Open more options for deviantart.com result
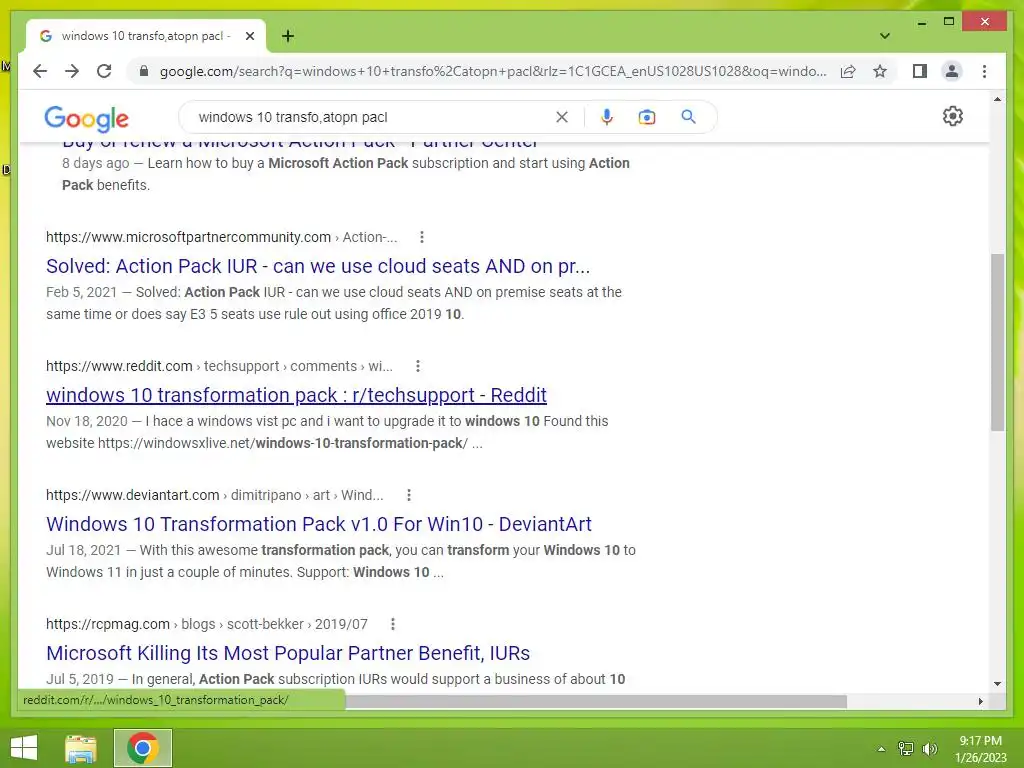Image resolution: width=1024 pixels, height=768 pixels. coord(409,495)
